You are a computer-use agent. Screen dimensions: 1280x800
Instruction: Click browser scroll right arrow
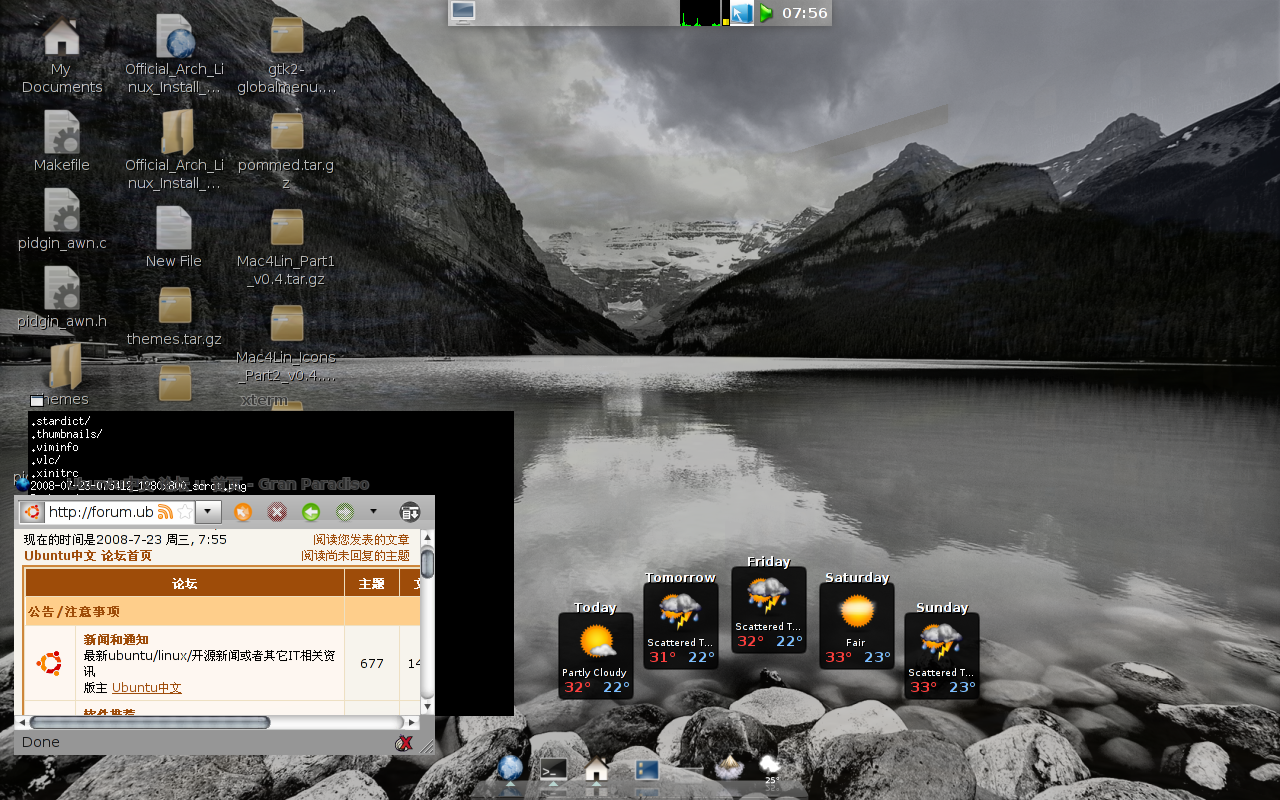pyautogui.click(x=411, y=722)
